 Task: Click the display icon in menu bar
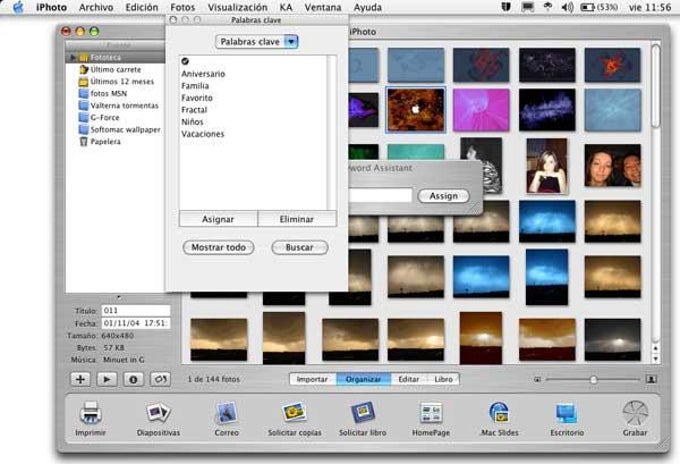(527, 7)
